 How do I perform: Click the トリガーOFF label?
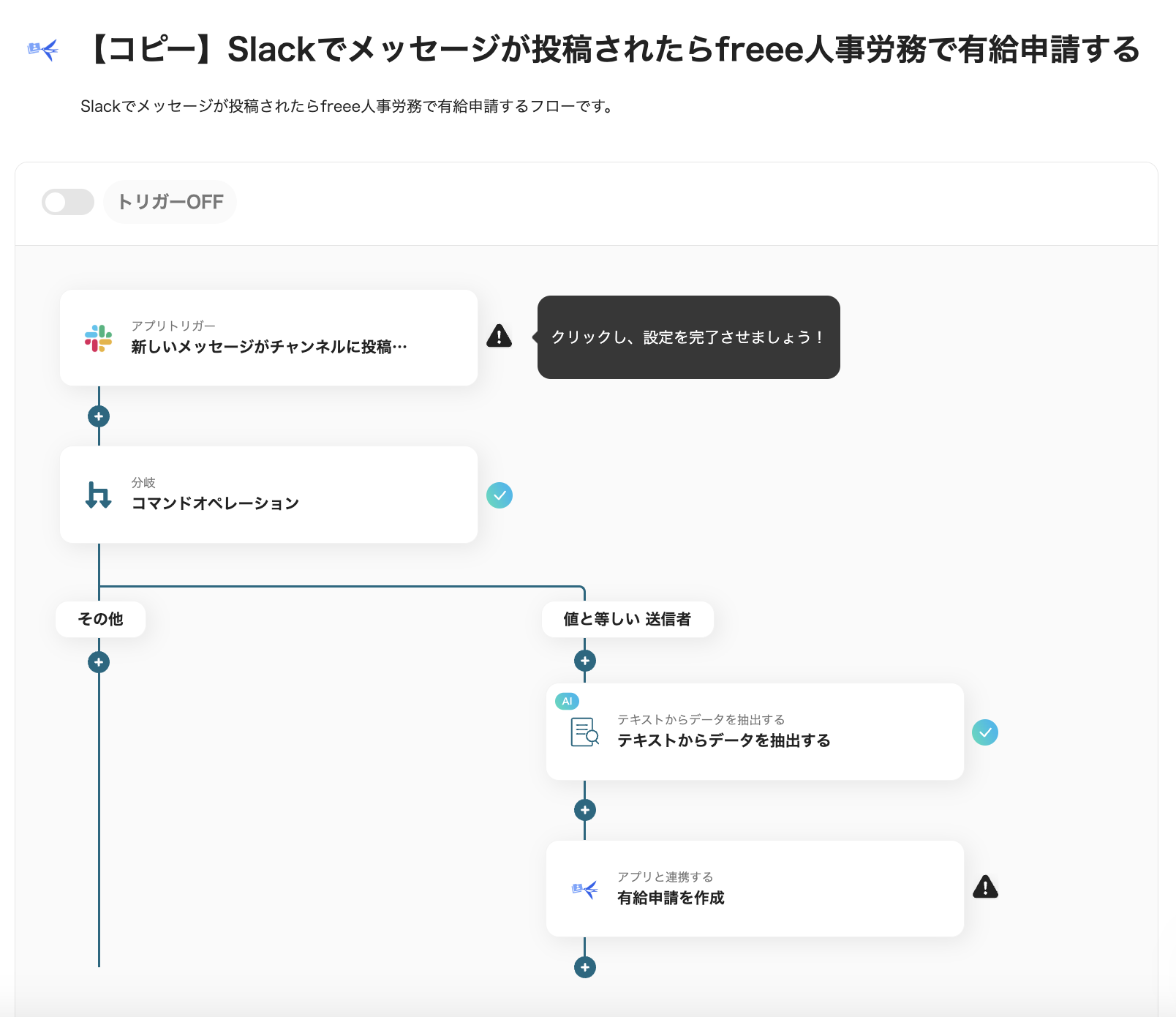(x=170, y=202)
